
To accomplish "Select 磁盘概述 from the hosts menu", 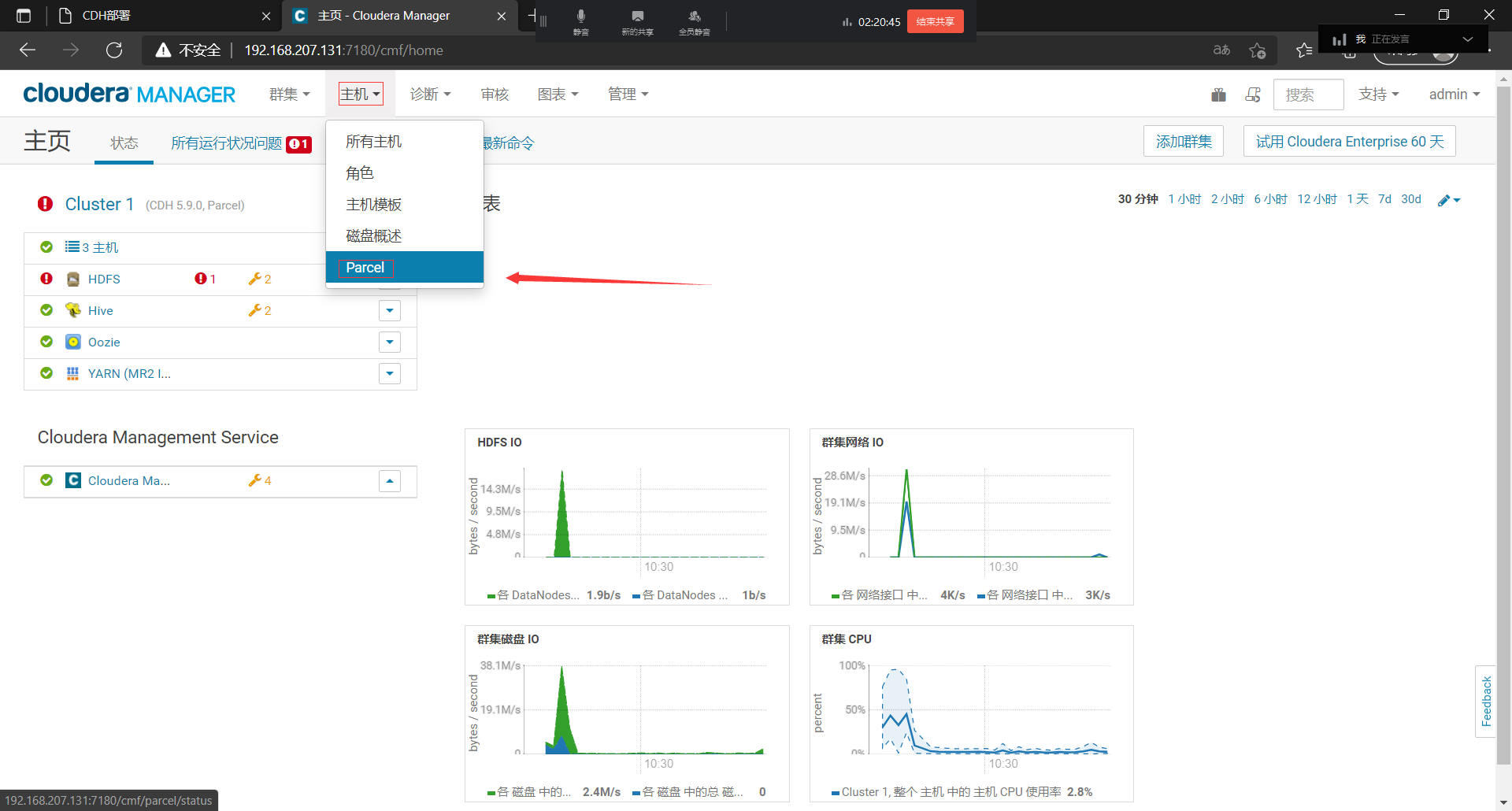I will (x=405, y=236).
